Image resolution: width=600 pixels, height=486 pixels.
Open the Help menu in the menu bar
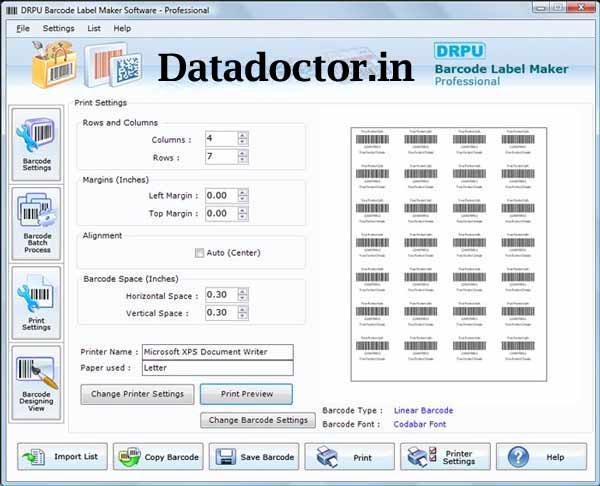[122, 28]
